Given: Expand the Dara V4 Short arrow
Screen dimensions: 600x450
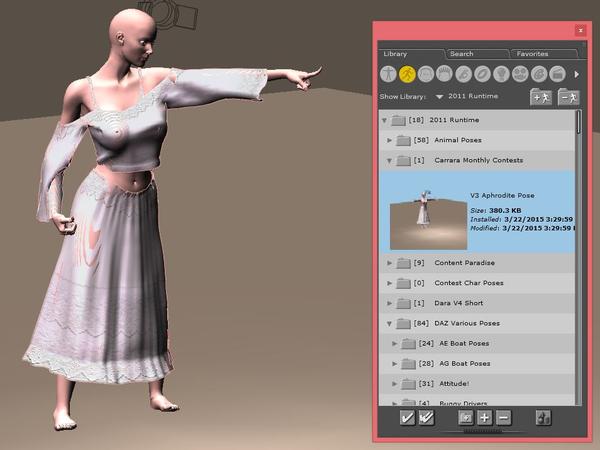Looking at the screenshot, I should [390, 303].
